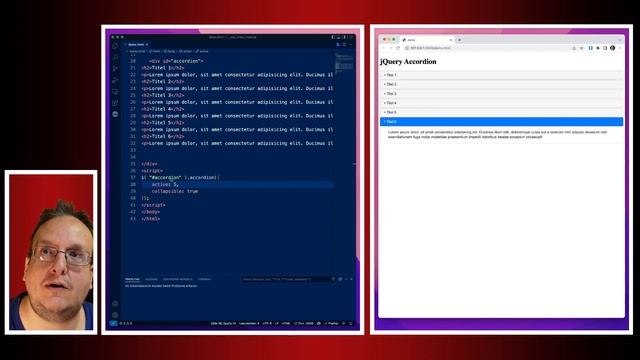
Task: Open the Accounts icon in VS Code activity bar
Action: tap(115, 304)
